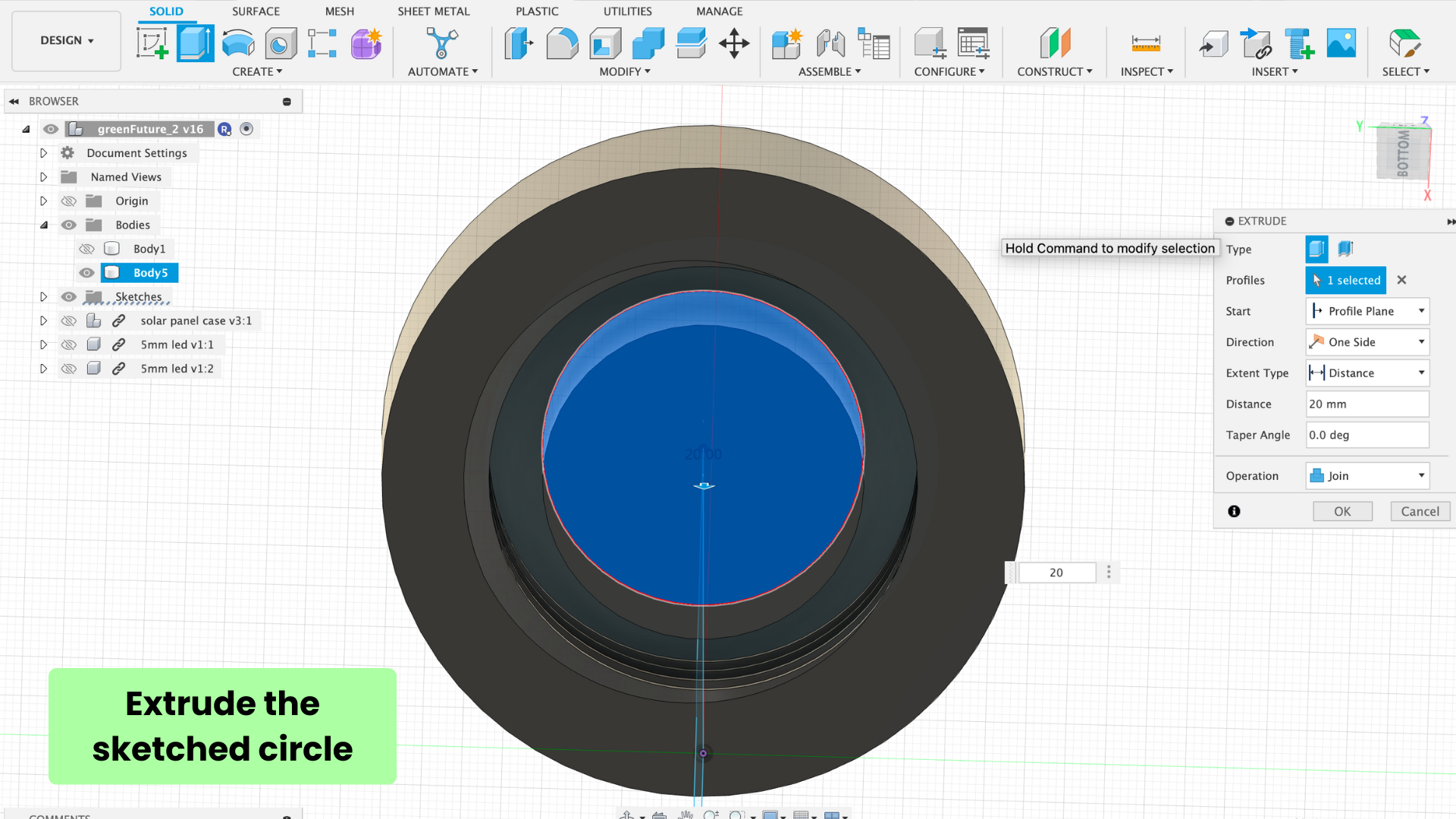Expand the Sketches folder
Viewport: 1456px width, 819px height.
tap(43, 297)
